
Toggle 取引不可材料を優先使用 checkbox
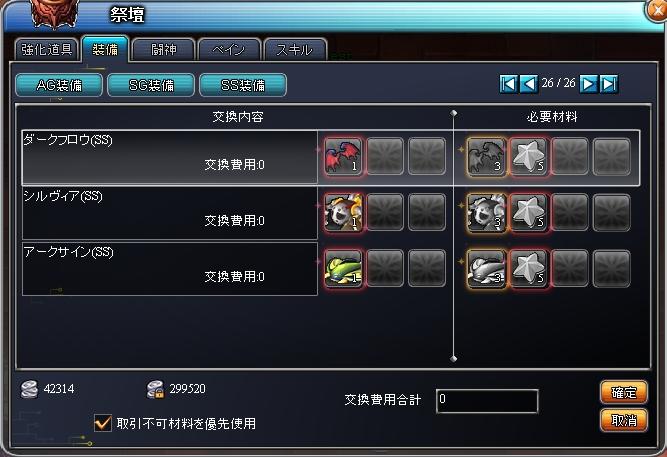click(x=103, y=423)
